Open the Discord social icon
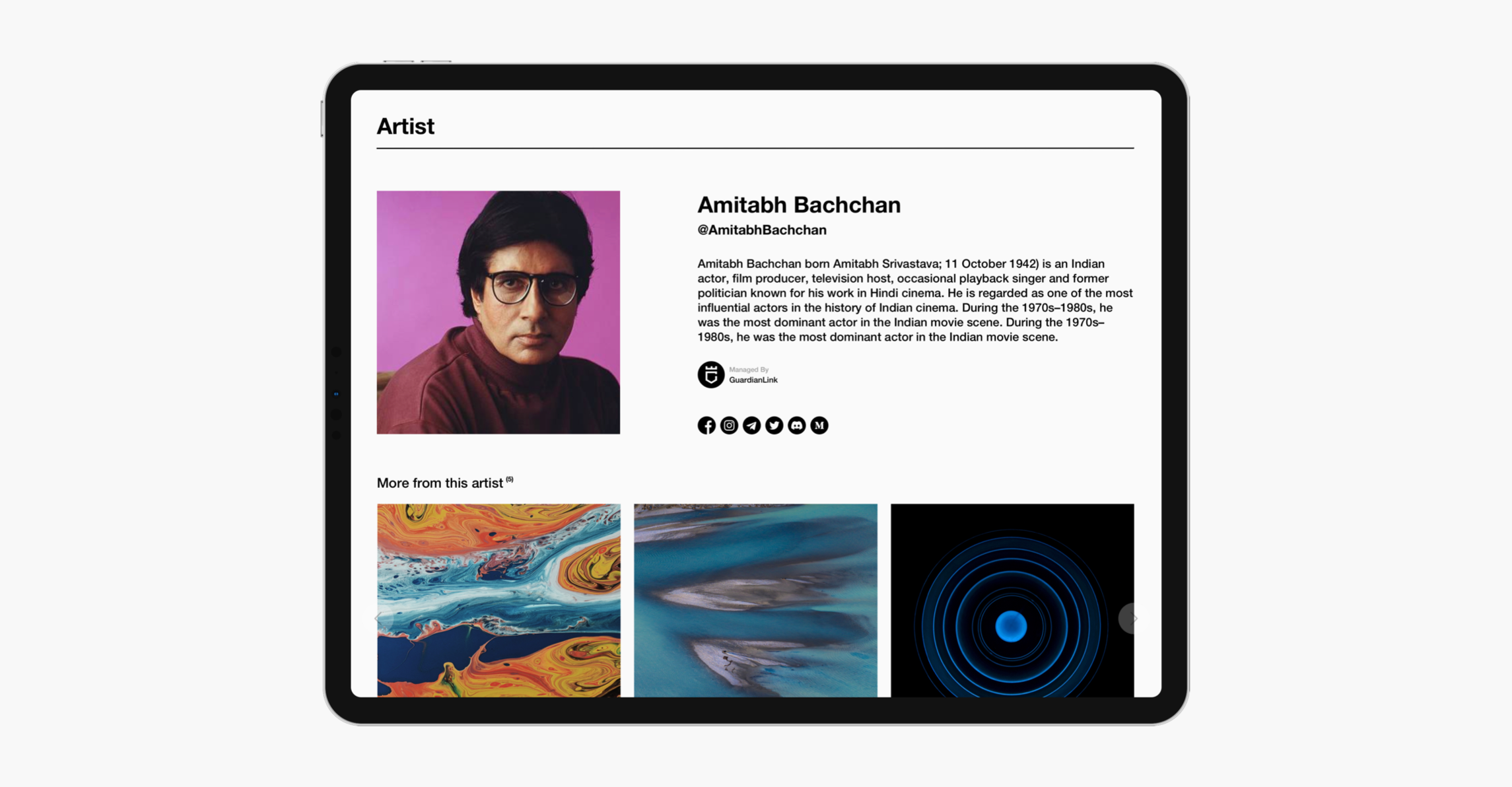 tap(797, 425)
